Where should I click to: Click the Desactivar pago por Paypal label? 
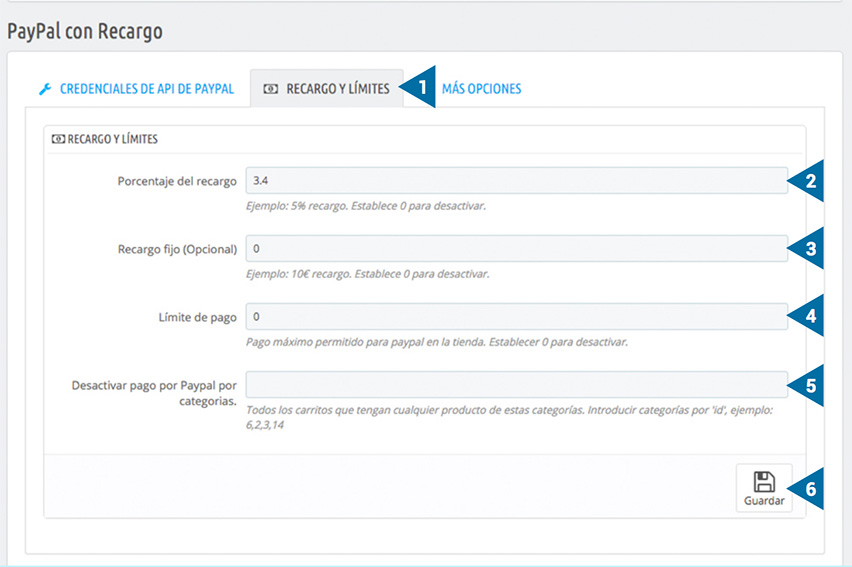tap(154, 393)
